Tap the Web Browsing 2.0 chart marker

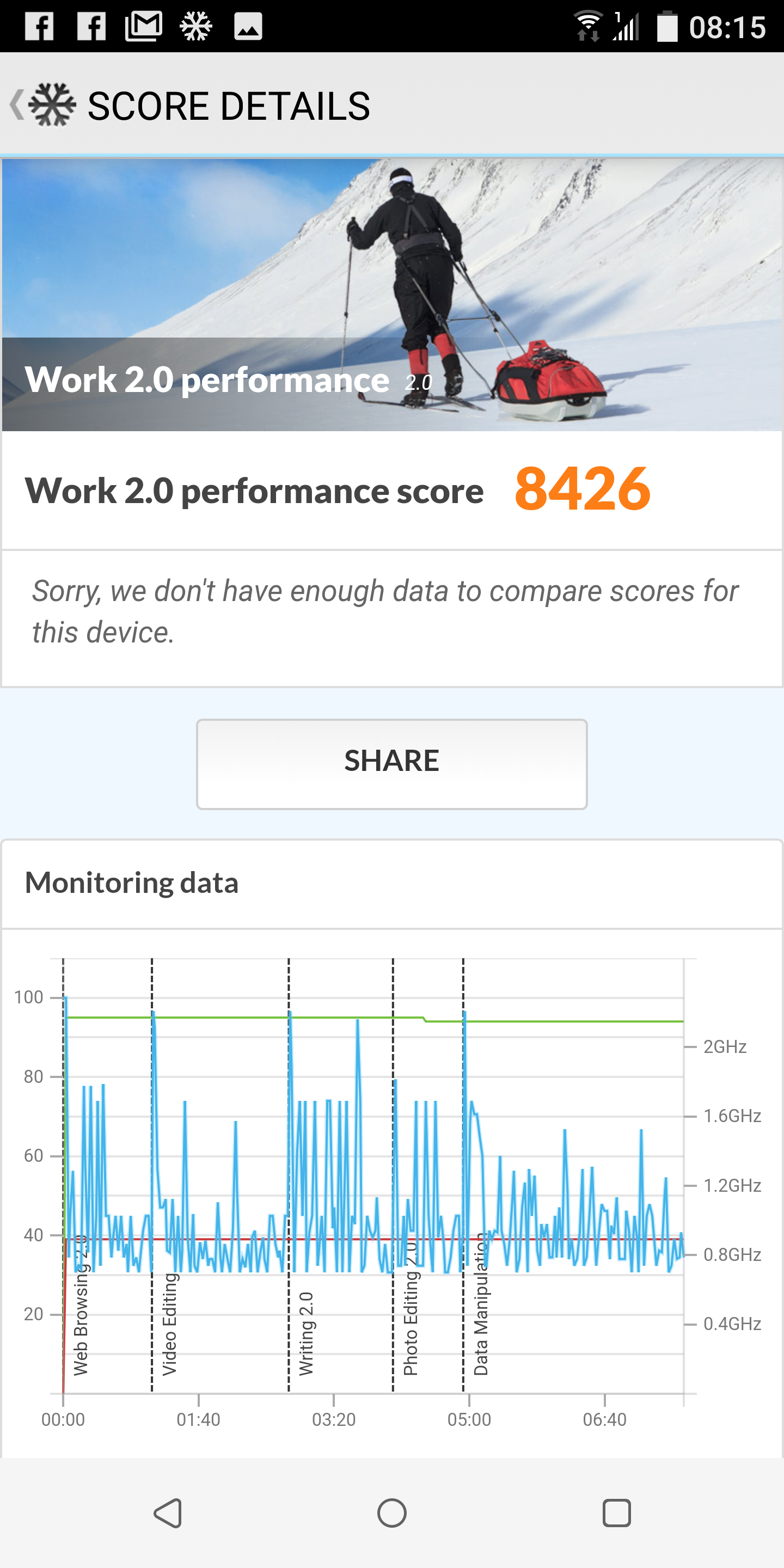[x=81, y=1309]
